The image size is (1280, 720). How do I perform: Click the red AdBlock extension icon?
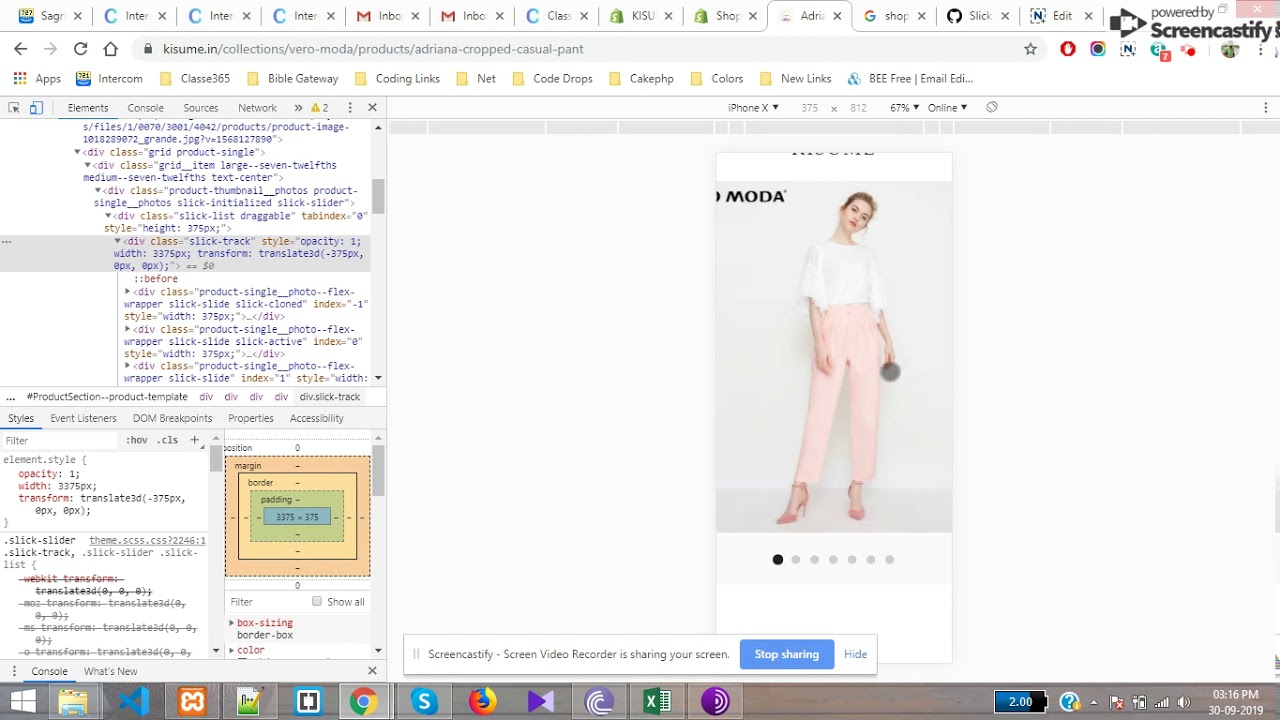[1068, 48]
